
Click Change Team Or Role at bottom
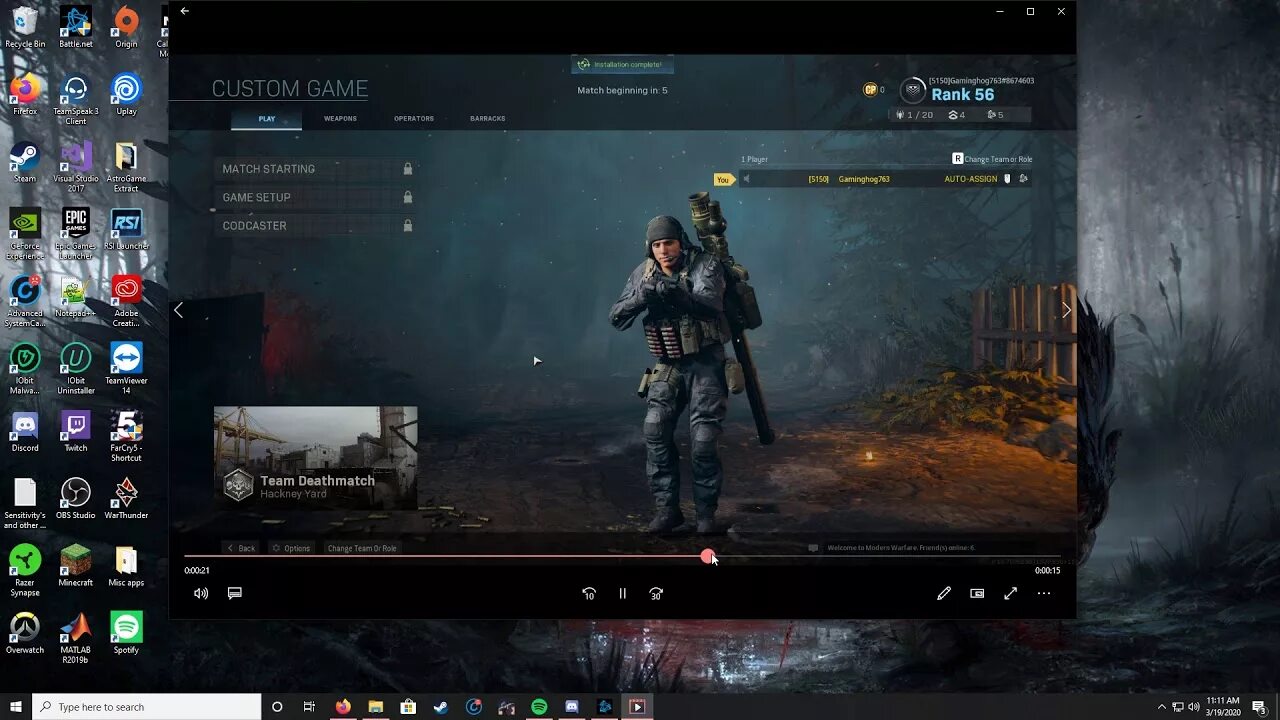pyautogui.click(x=362, y=548)
